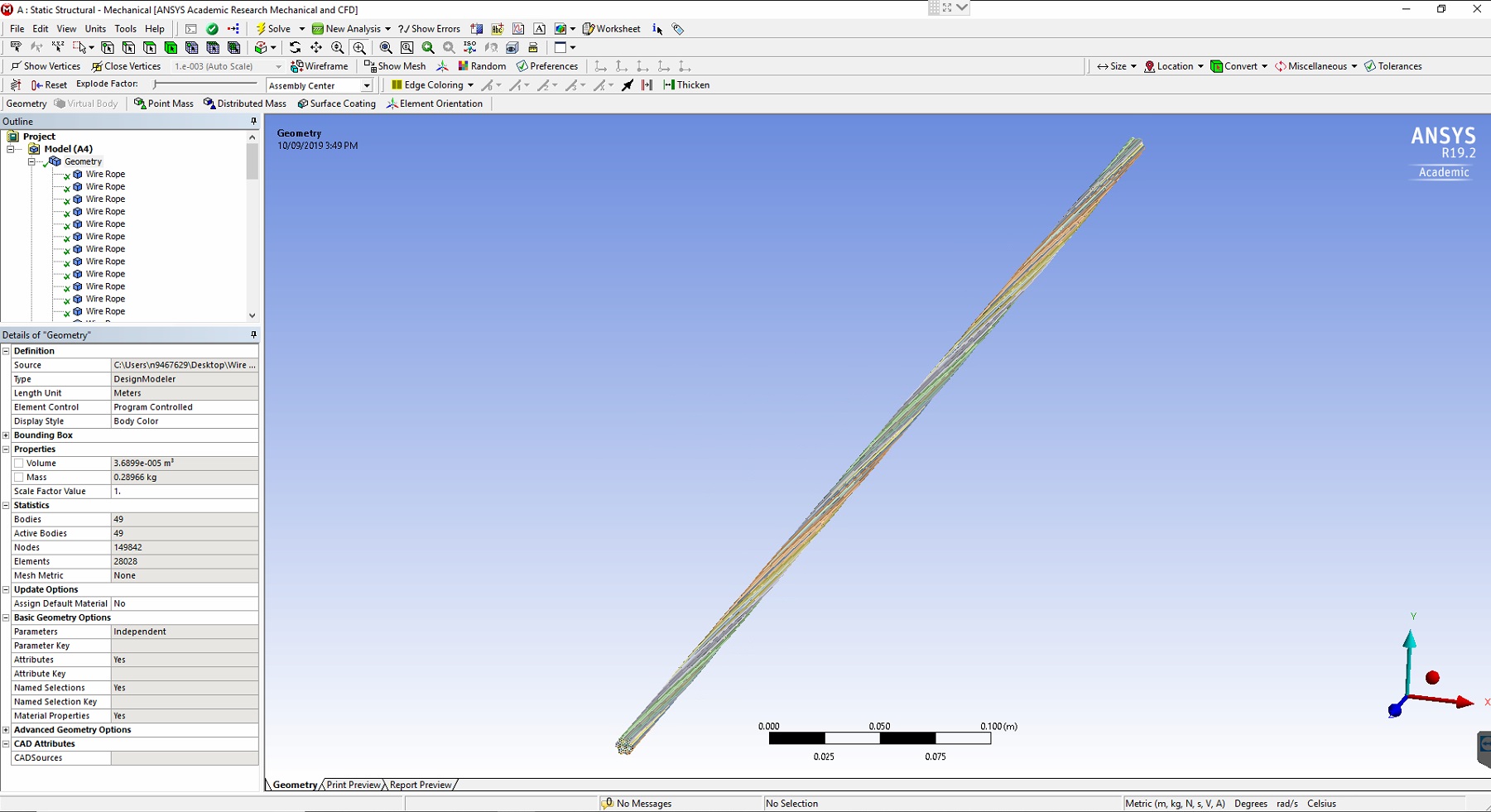Open the Assembly Center dropdown
The height and width of the screenshot is (812, 1491).
[x=367, y=84]
